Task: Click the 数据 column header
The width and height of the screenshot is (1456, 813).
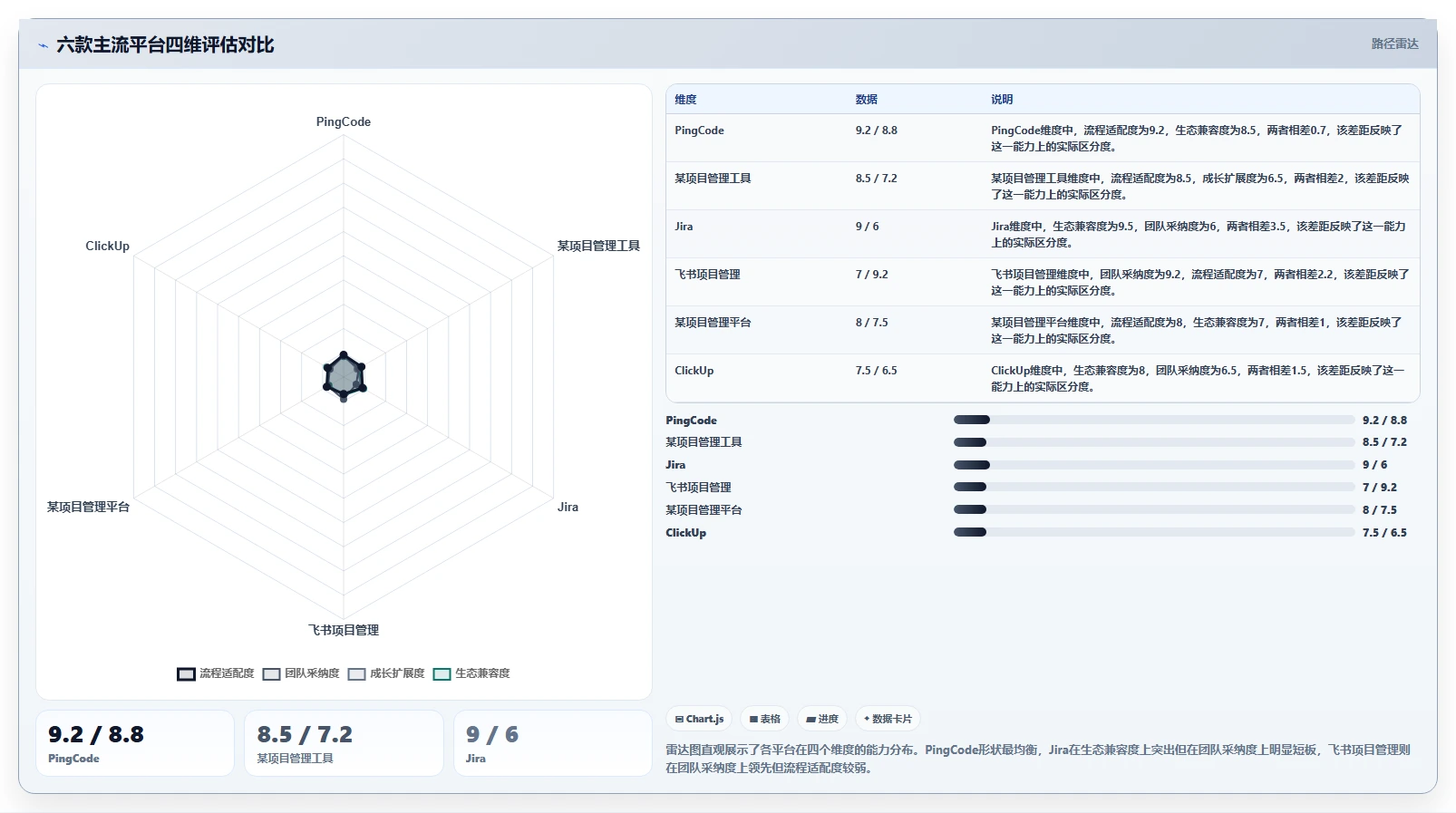Action: click(867, 100)
